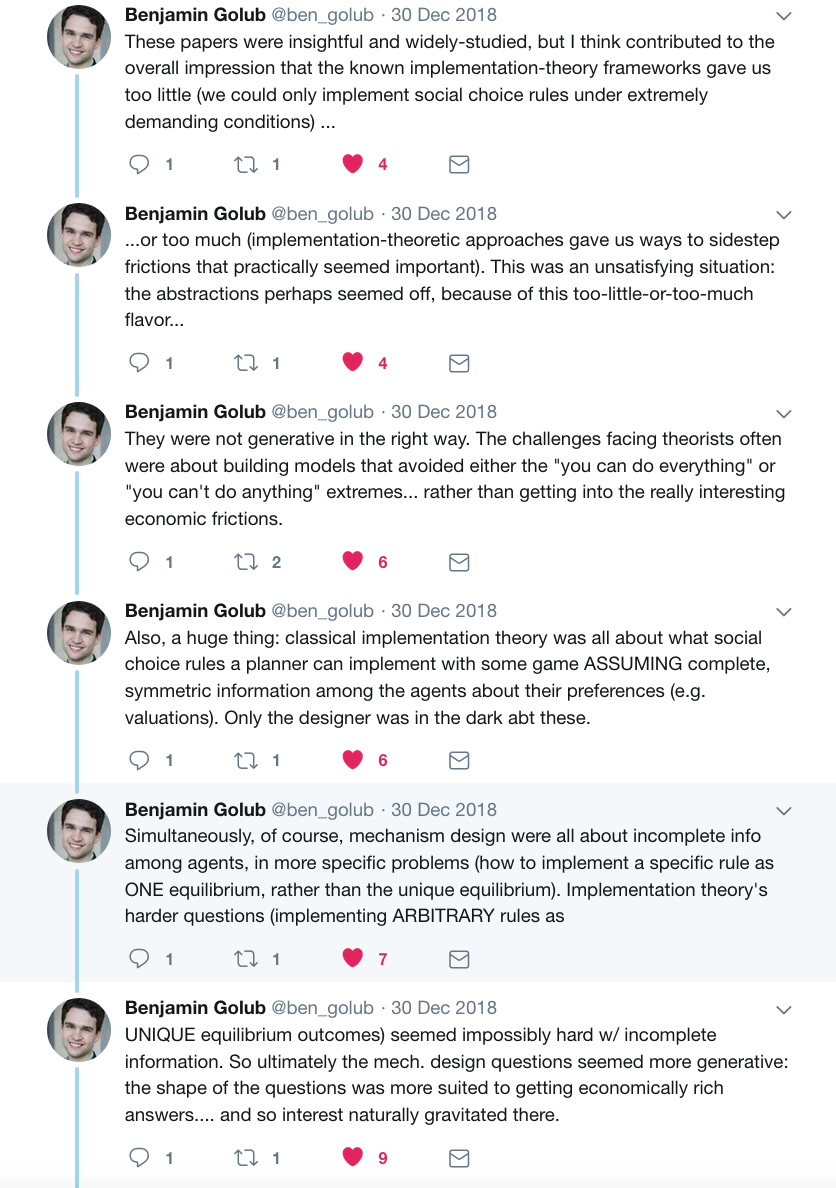Toggle like on the tweet with 9 likes
836x1188 pixels.
tap(352, 1157)
